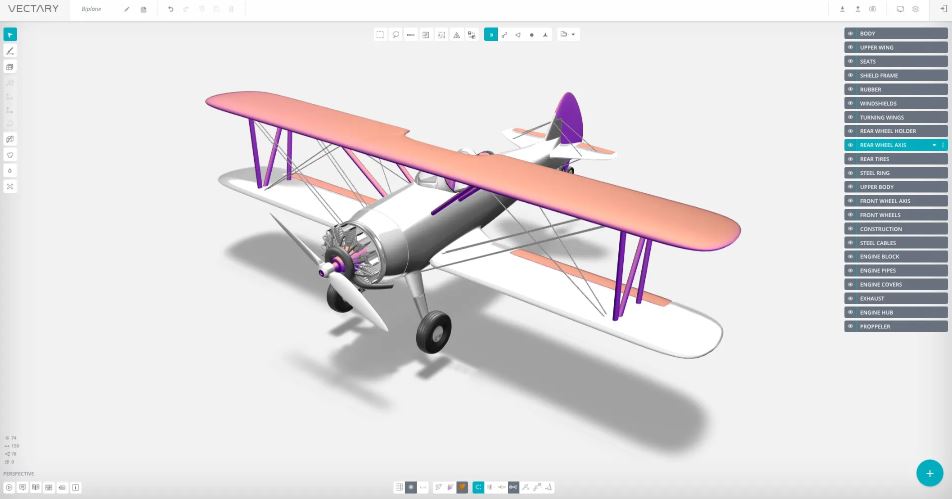Click the monitor display icon in top bar
This screenshot has width=952, height=499.
[900, 9]
